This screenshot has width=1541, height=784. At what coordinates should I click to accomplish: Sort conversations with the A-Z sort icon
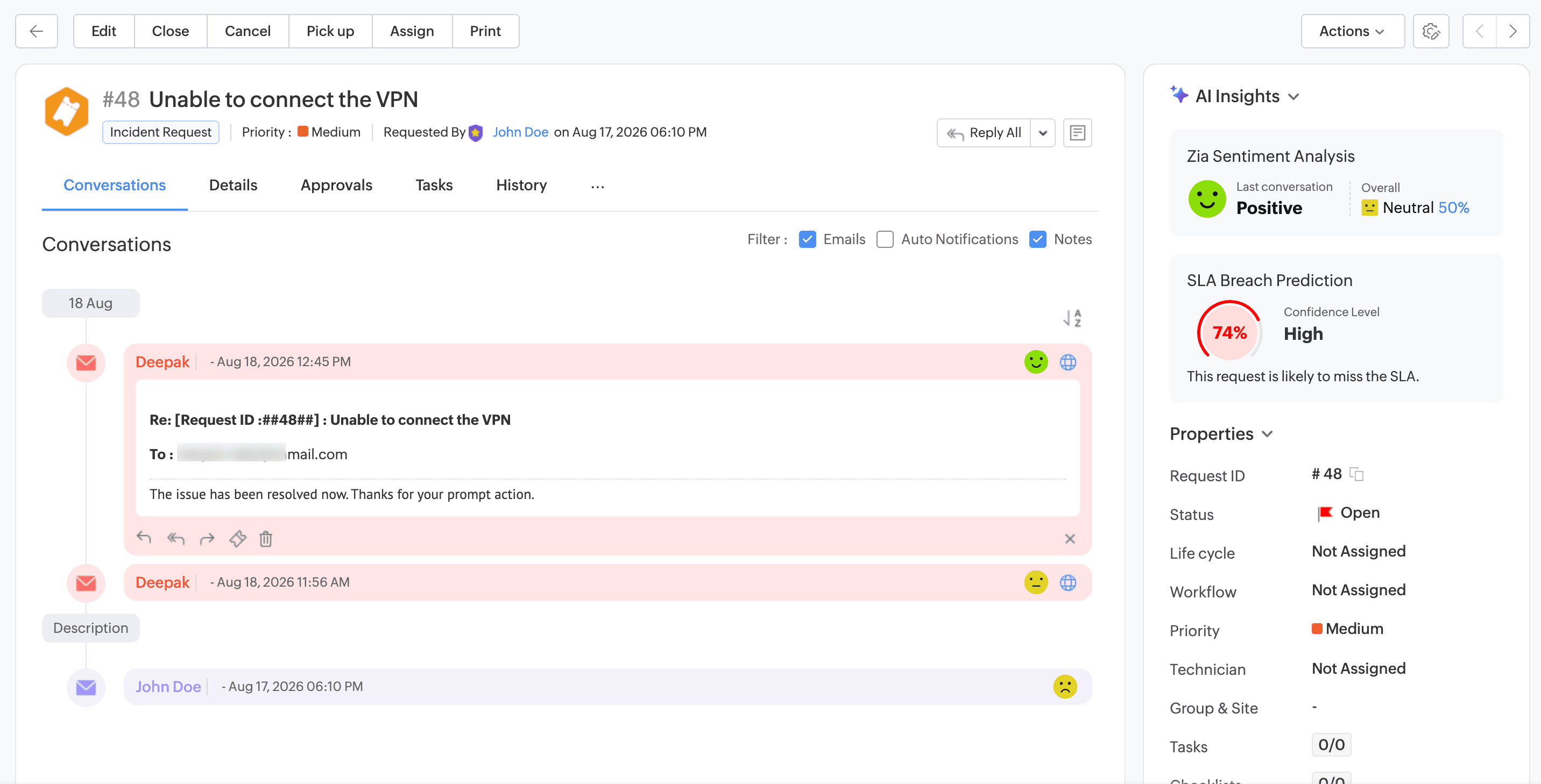tap(1072, 318)
